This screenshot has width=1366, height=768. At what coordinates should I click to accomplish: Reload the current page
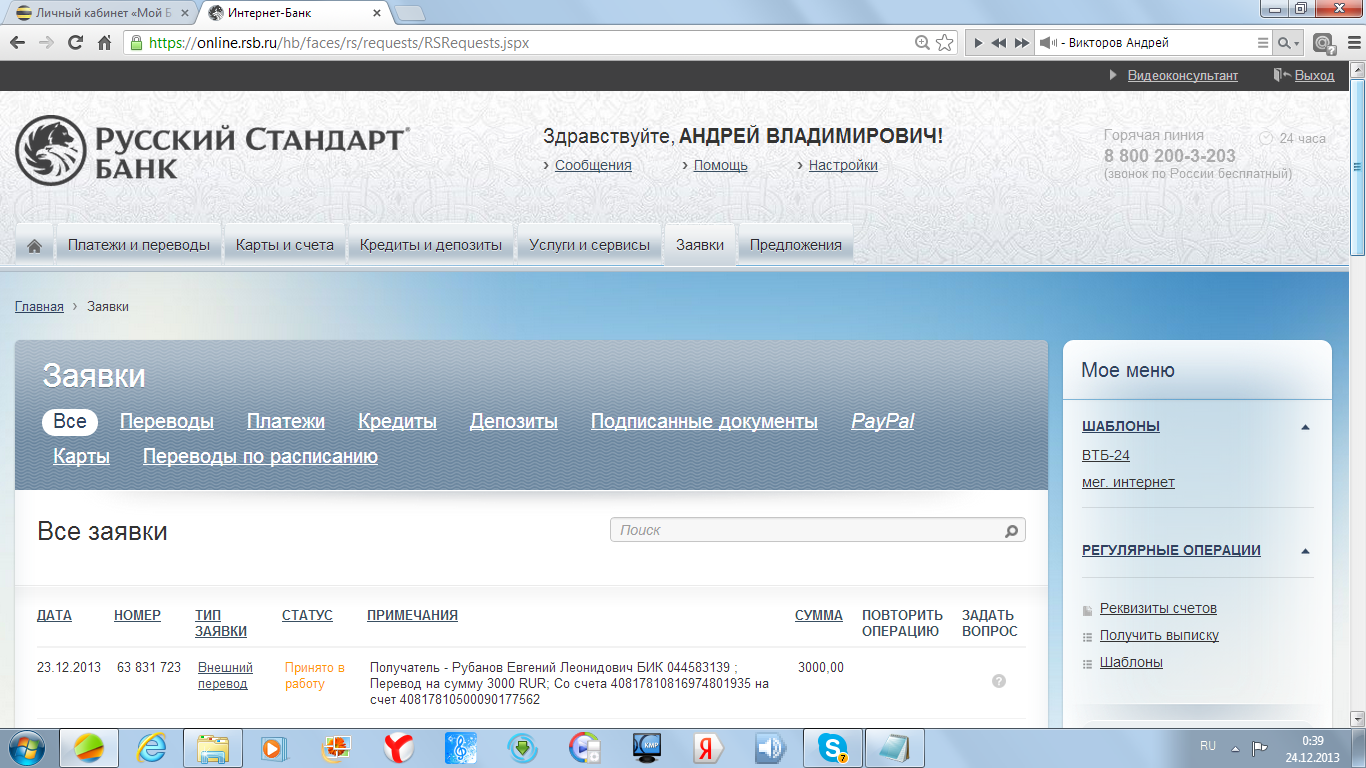tap(75, 43)
